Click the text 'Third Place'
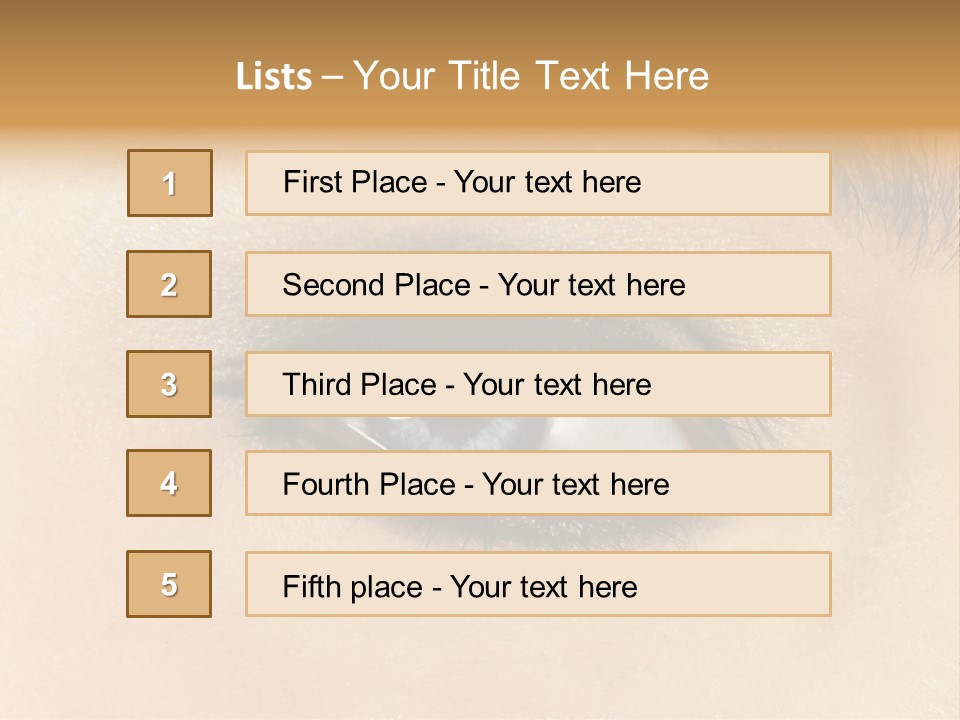The width and height of the screenshot is (960, 720). click(359, 385)
